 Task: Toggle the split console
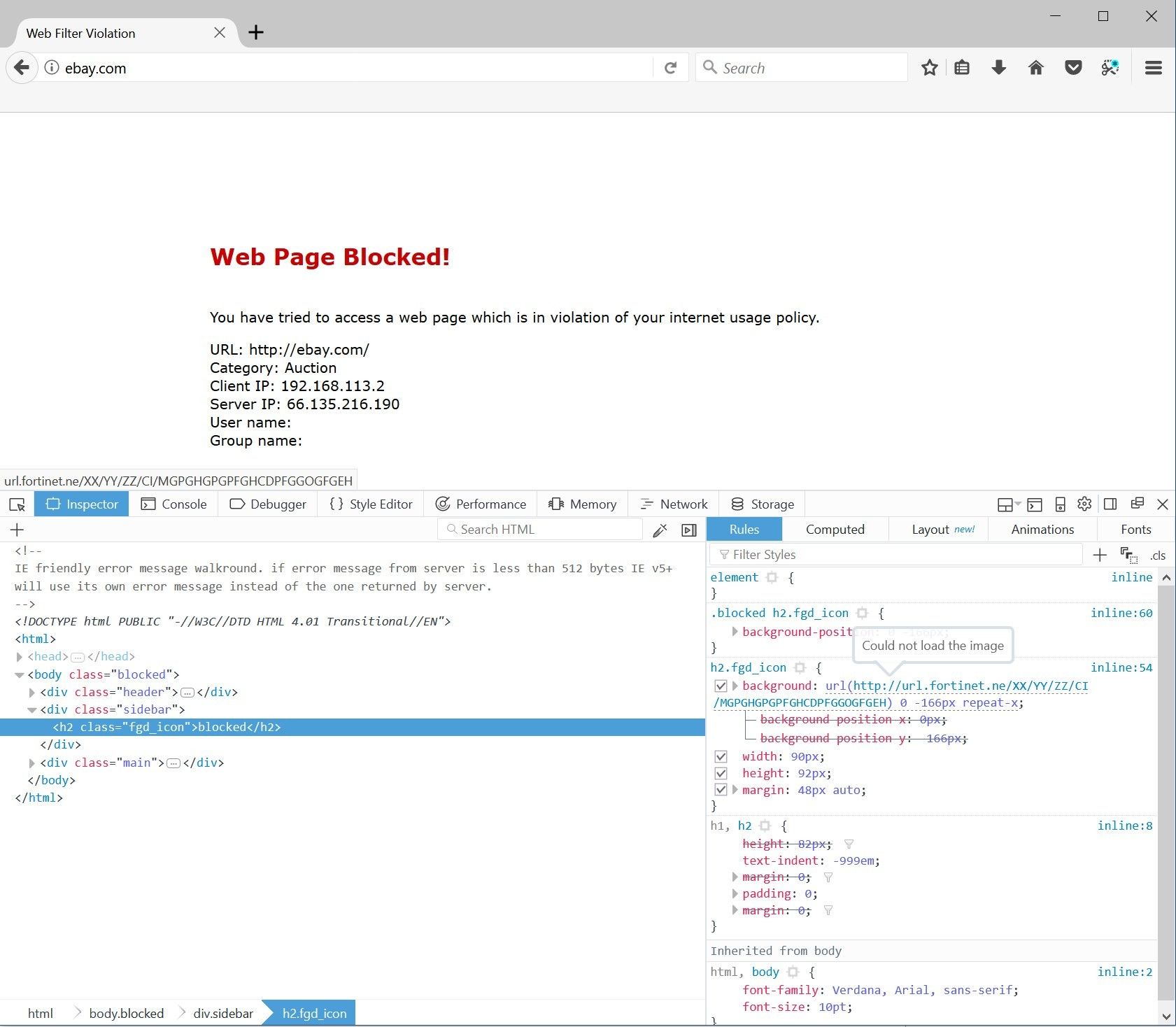tap(1035, 504)
